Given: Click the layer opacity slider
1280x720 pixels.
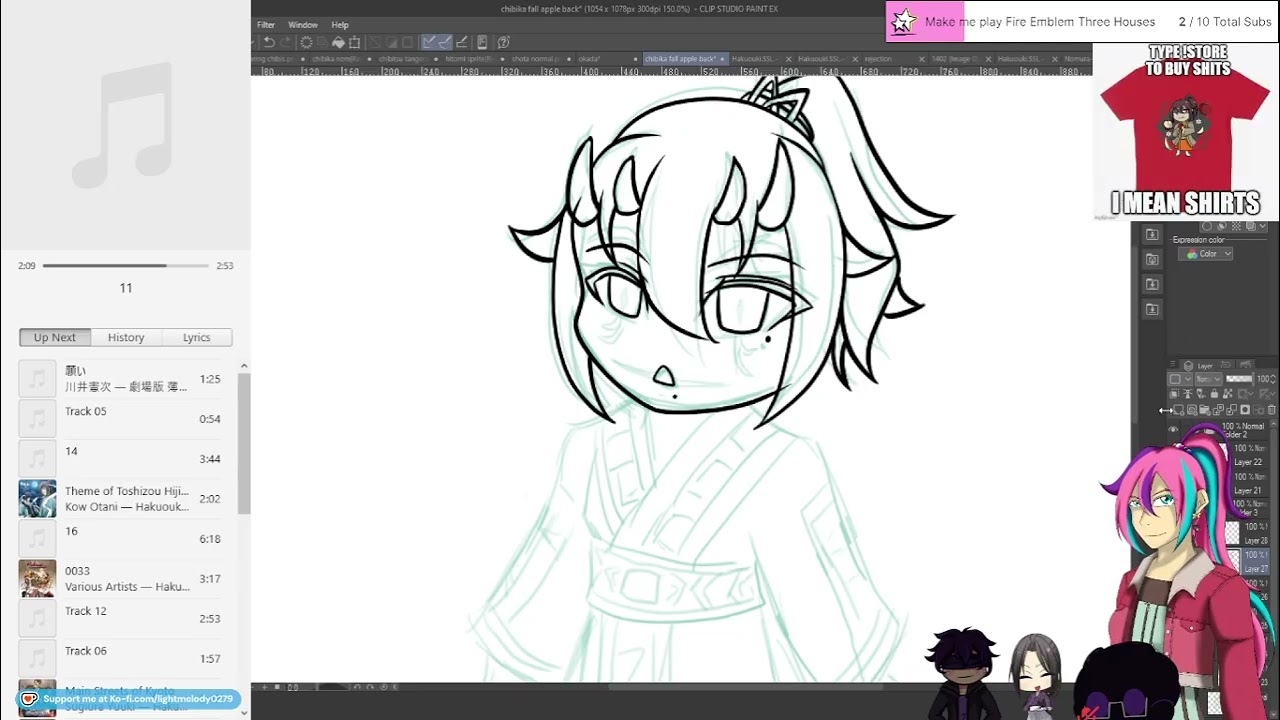Looking at the screenshot, I should coord(1239,379).
